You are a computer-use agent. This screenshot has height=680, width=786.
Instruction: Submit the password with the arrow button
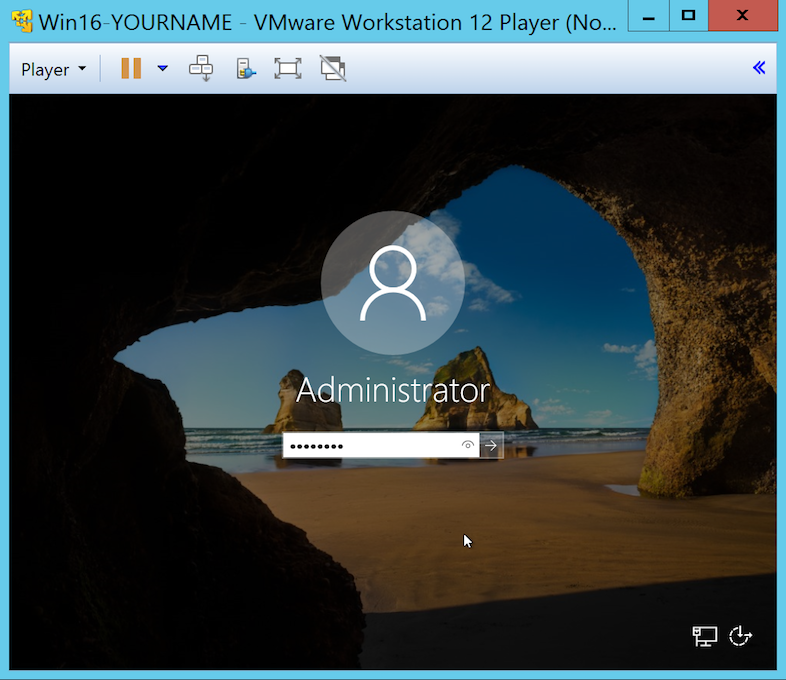491,446
